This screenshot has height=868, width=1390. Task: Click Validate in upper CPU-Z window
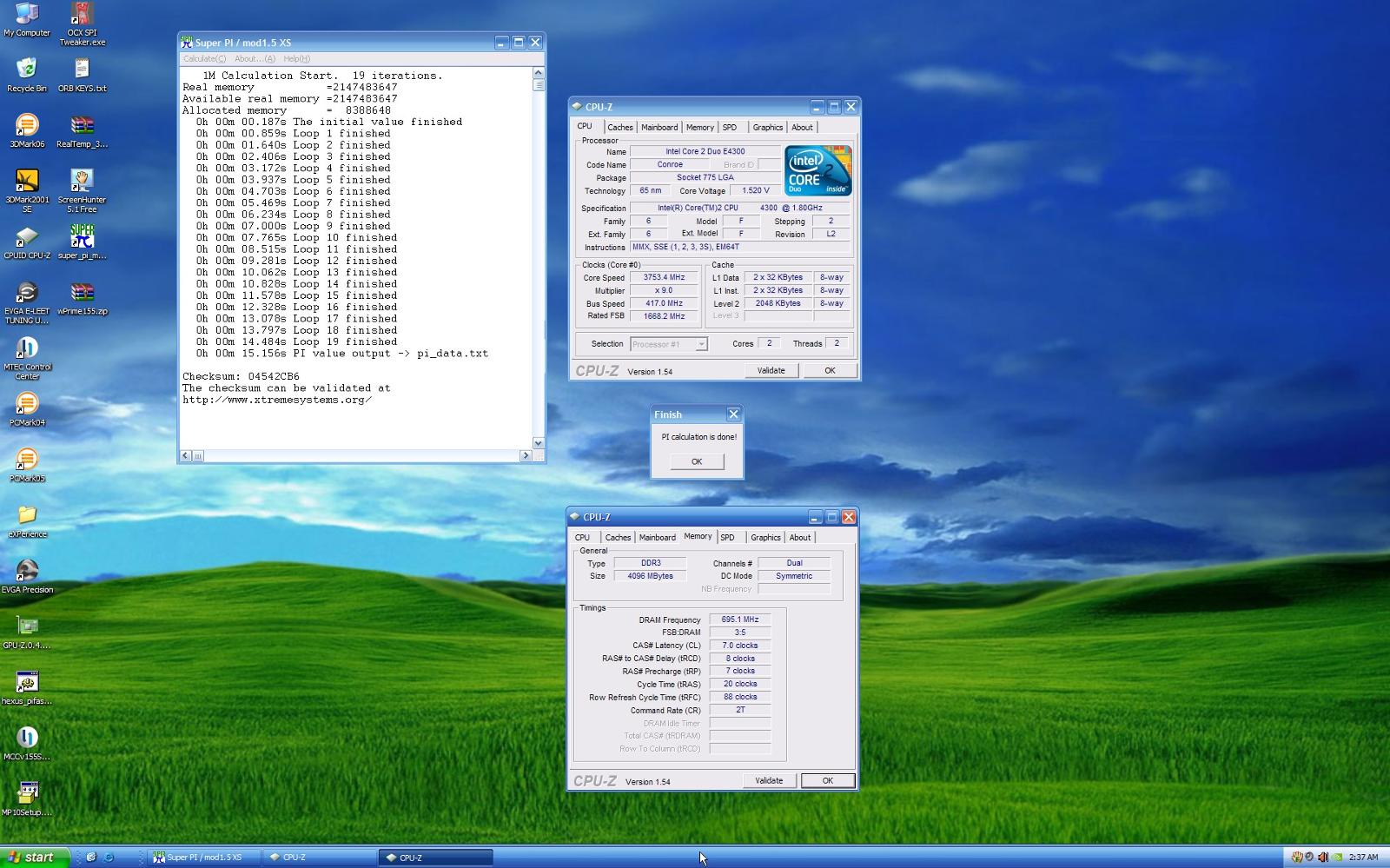pyautogui.click(x=771, y=370)
